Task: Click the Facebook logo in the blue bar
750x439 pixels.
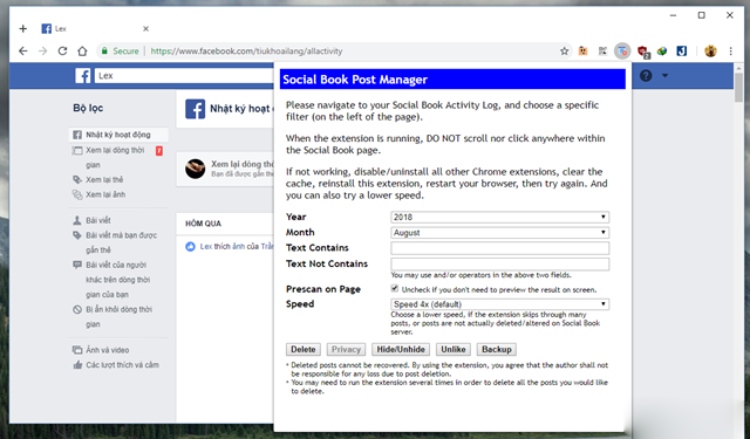Action: point(83,76)
